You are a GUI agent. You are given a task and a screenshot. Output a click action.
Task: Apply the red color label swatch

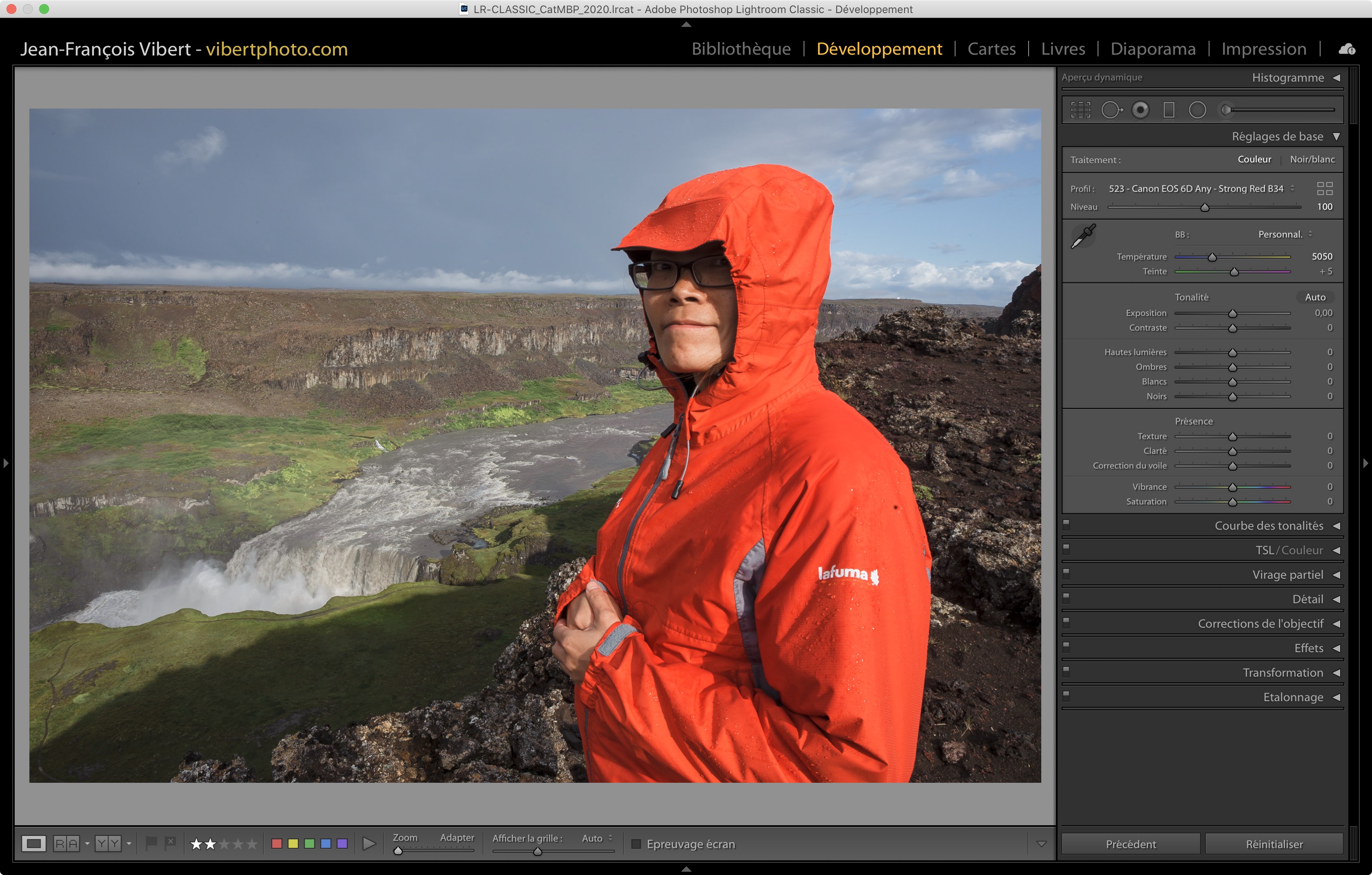(277, 843)
